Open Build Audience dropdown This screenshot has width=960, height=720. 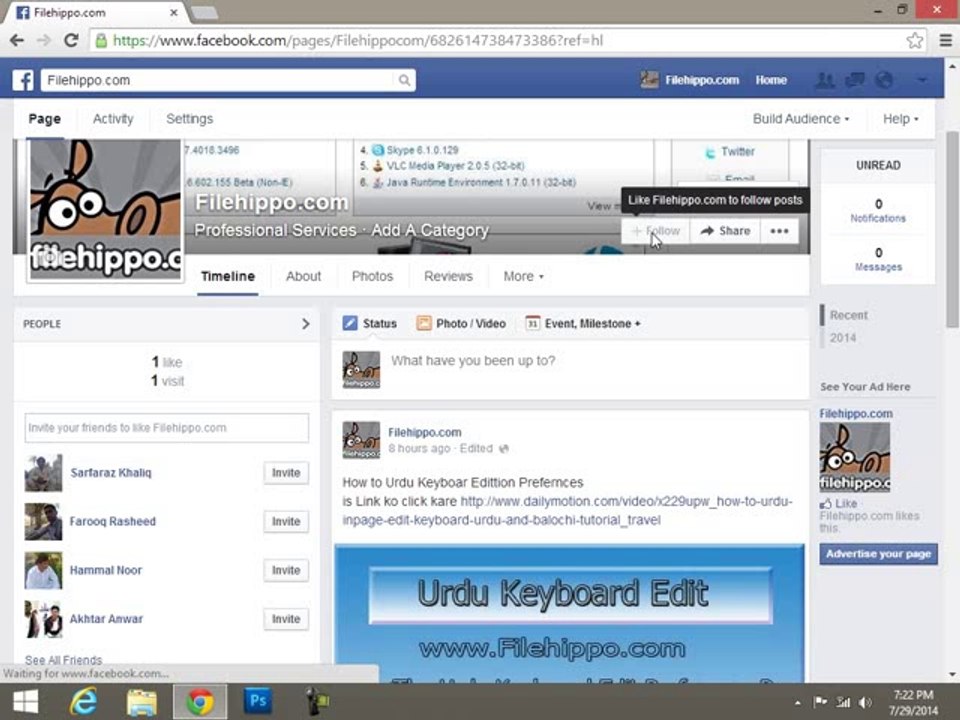(x=801, y=119)
